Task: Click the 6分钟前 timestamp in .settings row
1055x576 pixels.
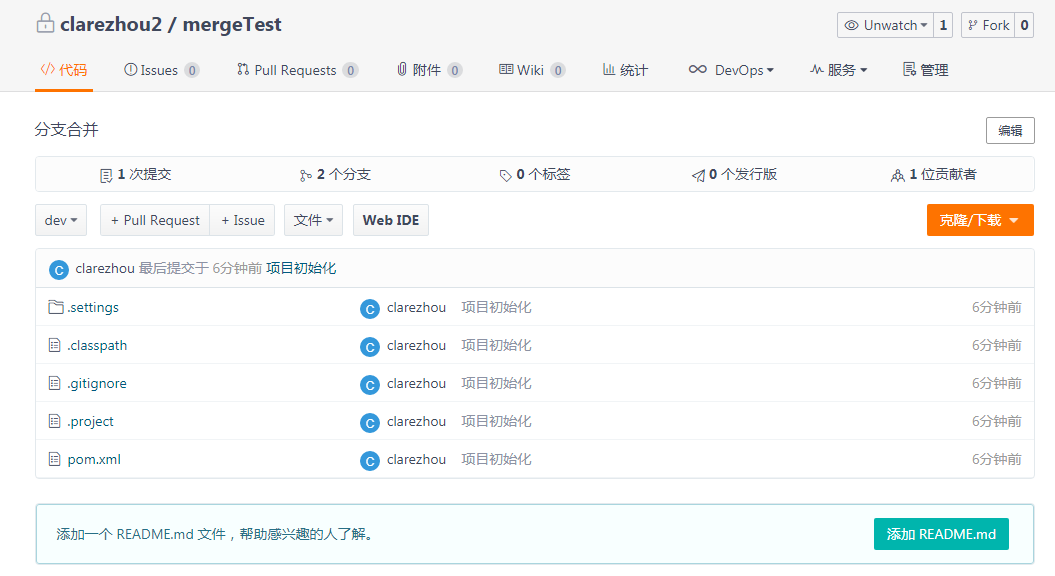Action: click(x=996, y=308)
